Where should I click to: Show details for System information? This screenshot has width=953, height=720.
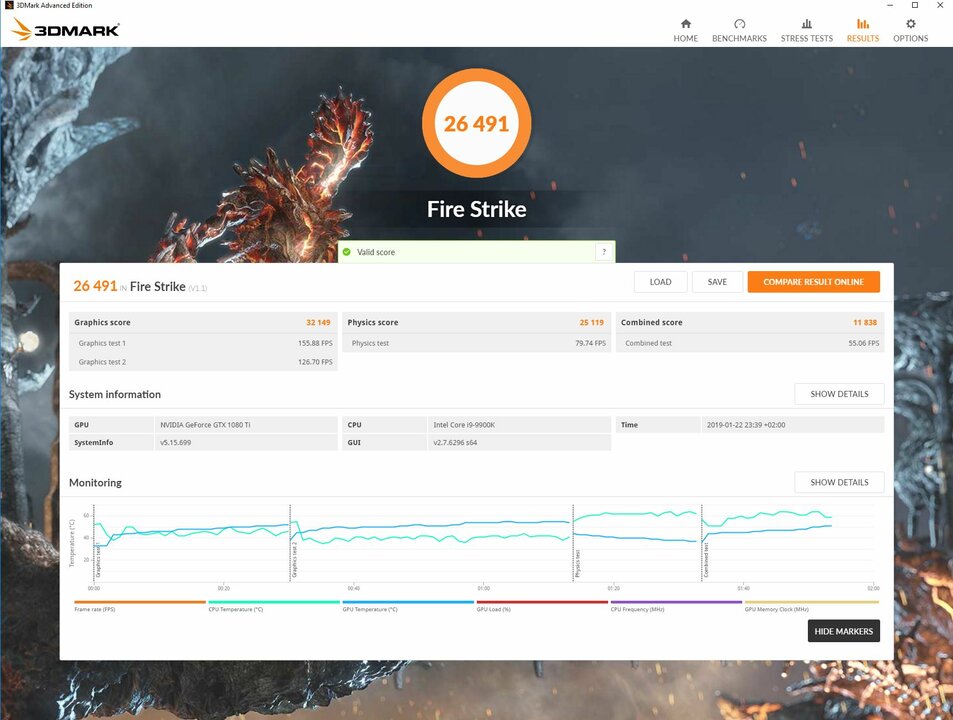(x=839, y=394)
